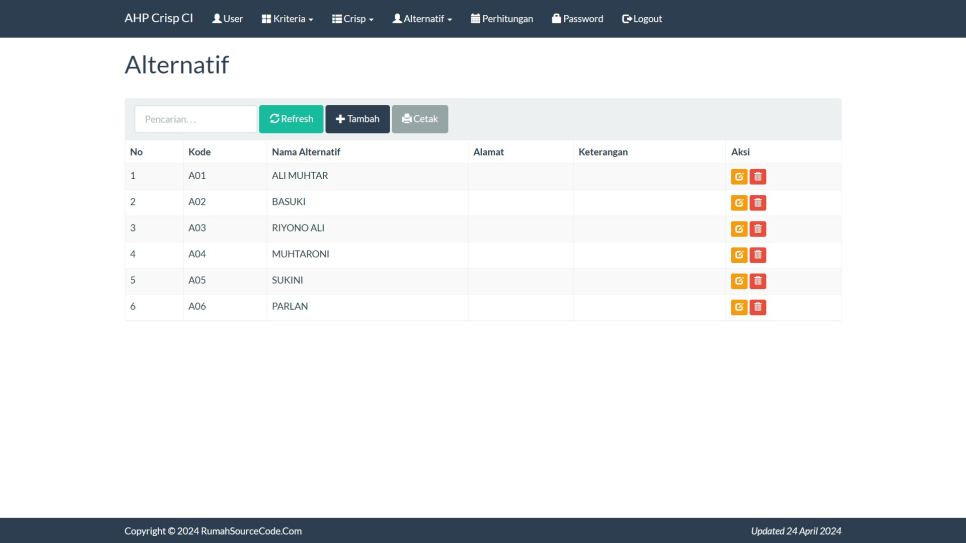The width and height of the screenshot is (966, 543).
Task: Open the Crisp dropdown in navbar
Action: (x=353, y=19)
